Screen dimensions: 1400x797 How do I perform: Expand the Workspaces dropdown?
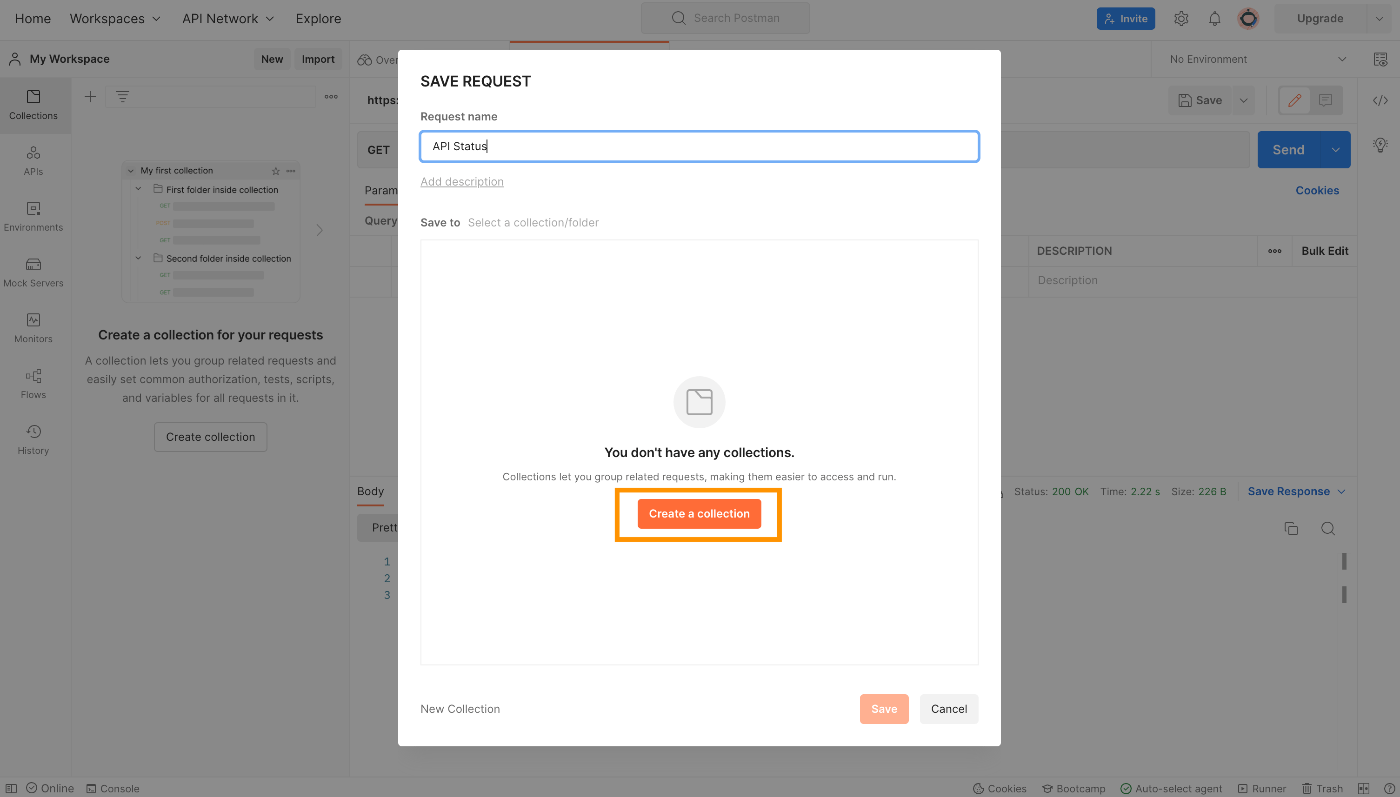point(115,18)
